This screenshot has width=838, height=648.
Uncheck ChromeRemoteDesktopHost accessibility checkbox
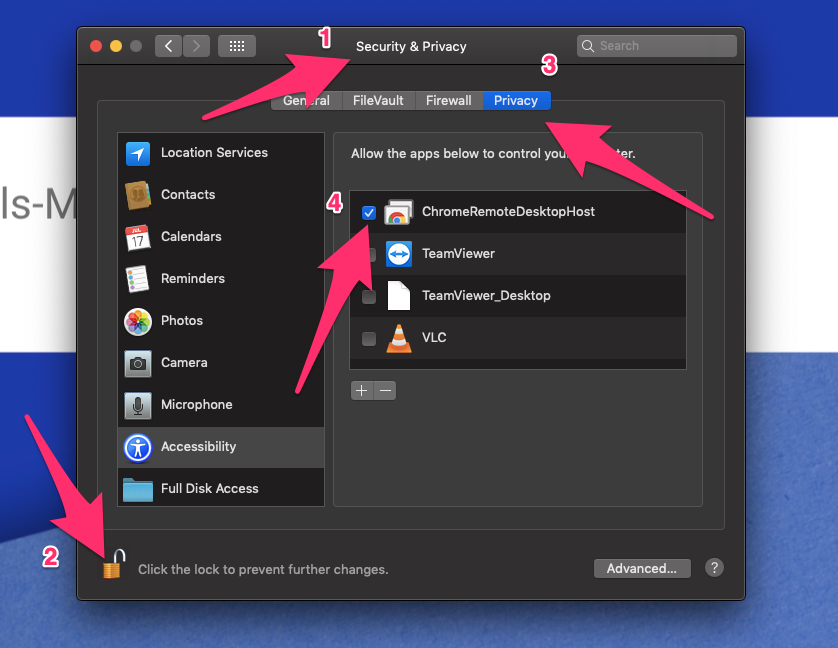pos(369,212)
